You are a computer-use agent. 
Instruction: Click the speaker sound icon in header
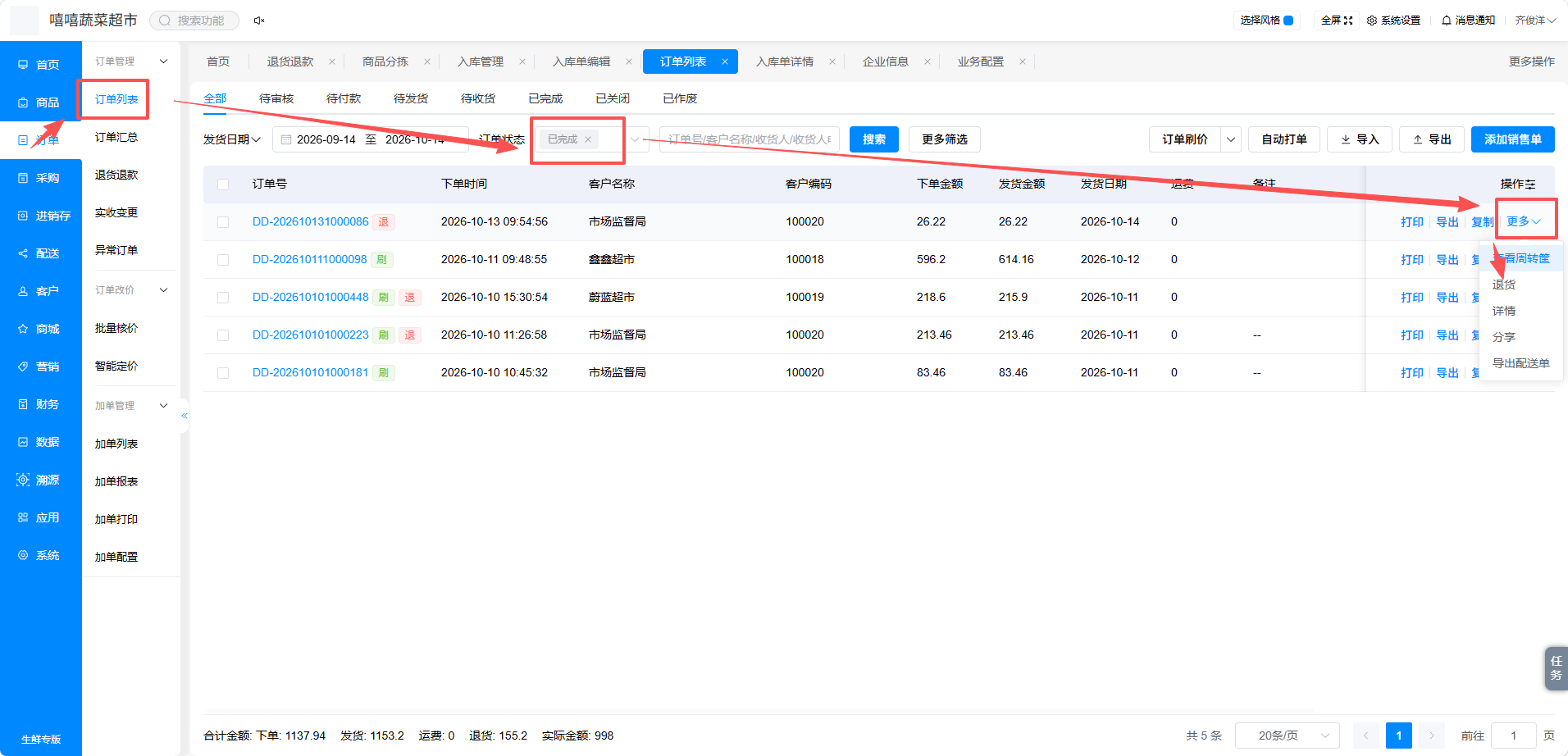[x=259, y=20]
